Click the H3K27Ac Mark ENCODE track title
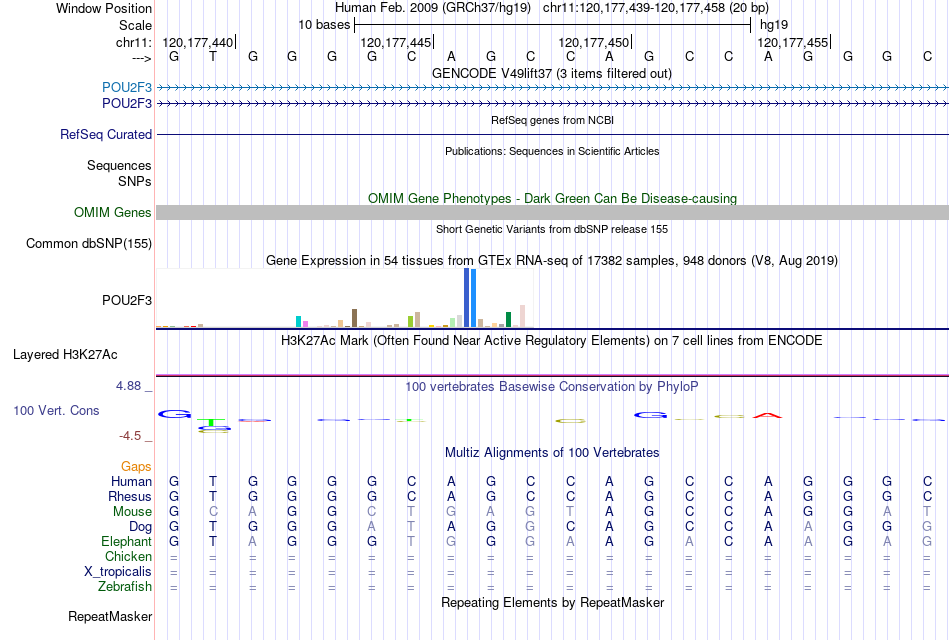This screenshot has width=950, height=640. coord(552,341)
